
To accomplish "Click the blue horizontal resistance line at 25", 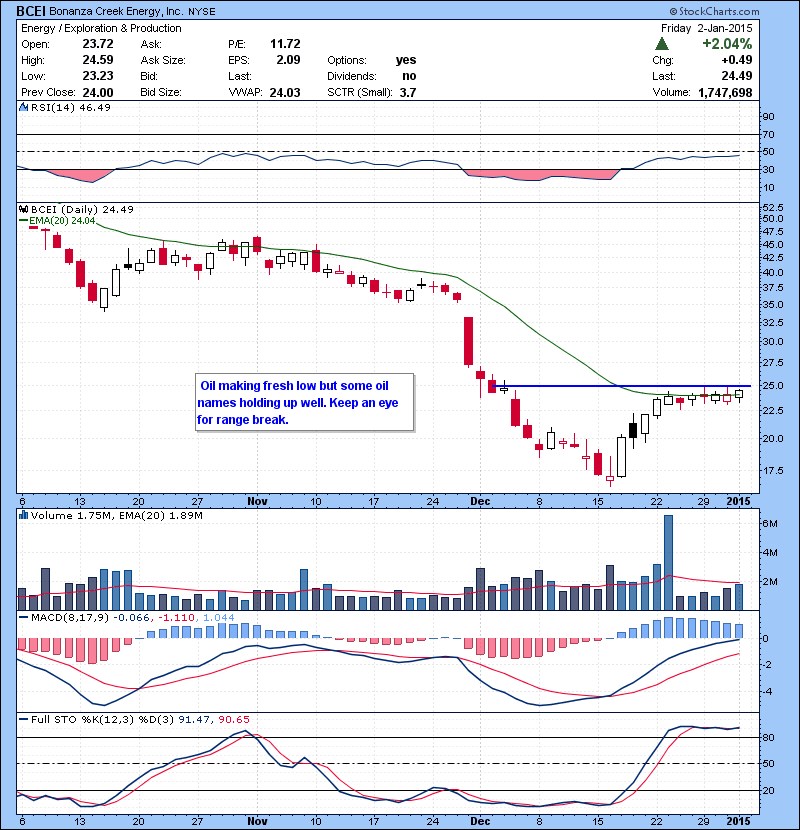I will tap(622, 386).
